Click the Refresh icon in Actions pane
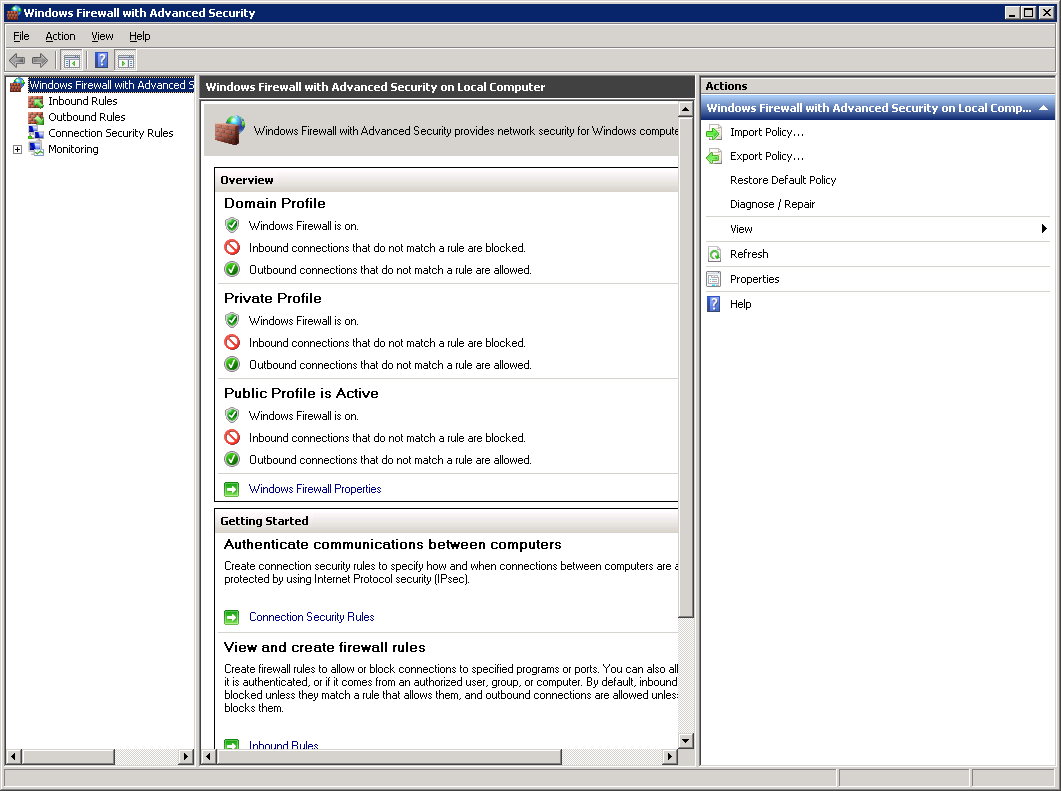Viewport: 1061px width, 791px height. (714, 254)
